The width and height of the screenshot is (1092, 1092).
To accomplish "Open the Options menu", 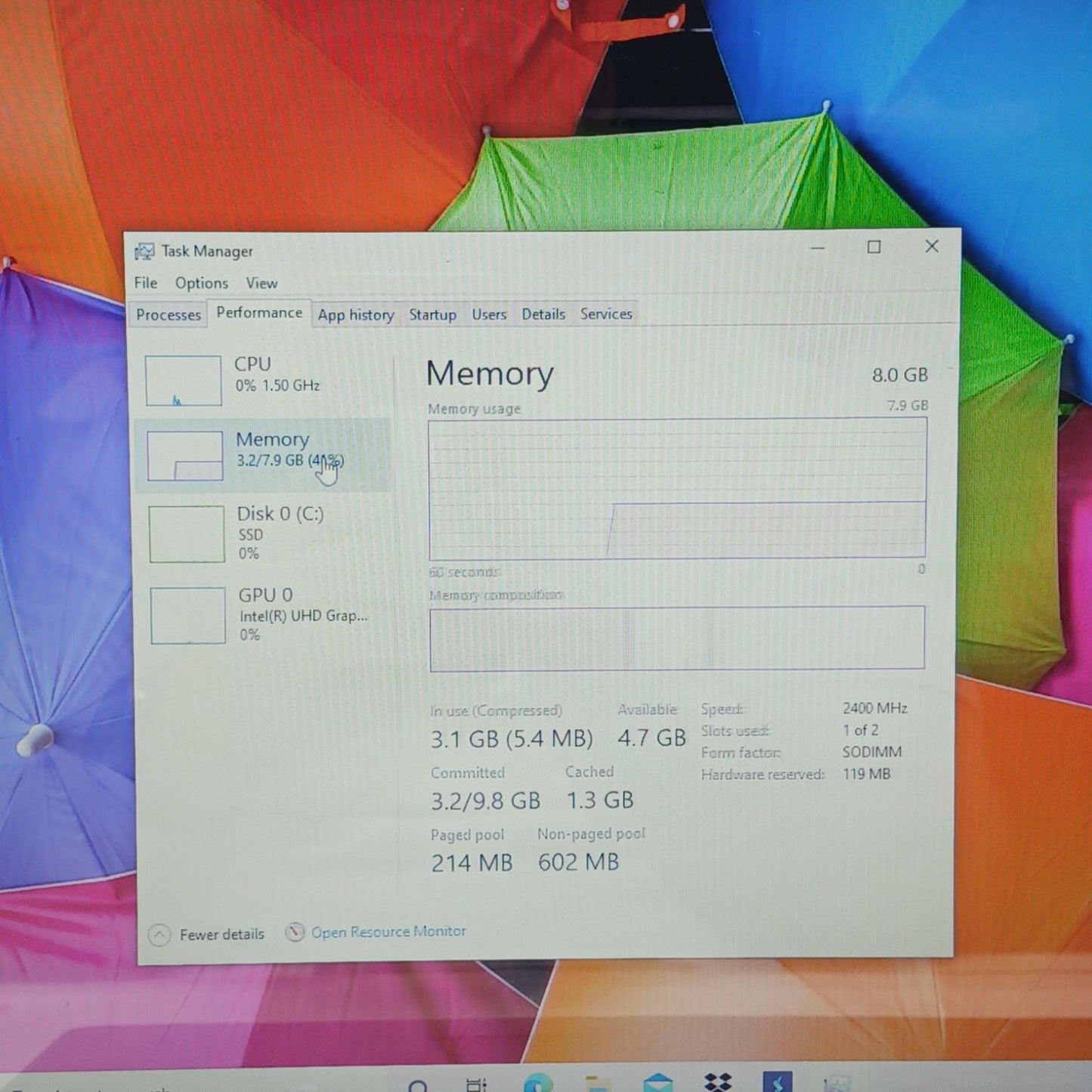I will [202, 283].
